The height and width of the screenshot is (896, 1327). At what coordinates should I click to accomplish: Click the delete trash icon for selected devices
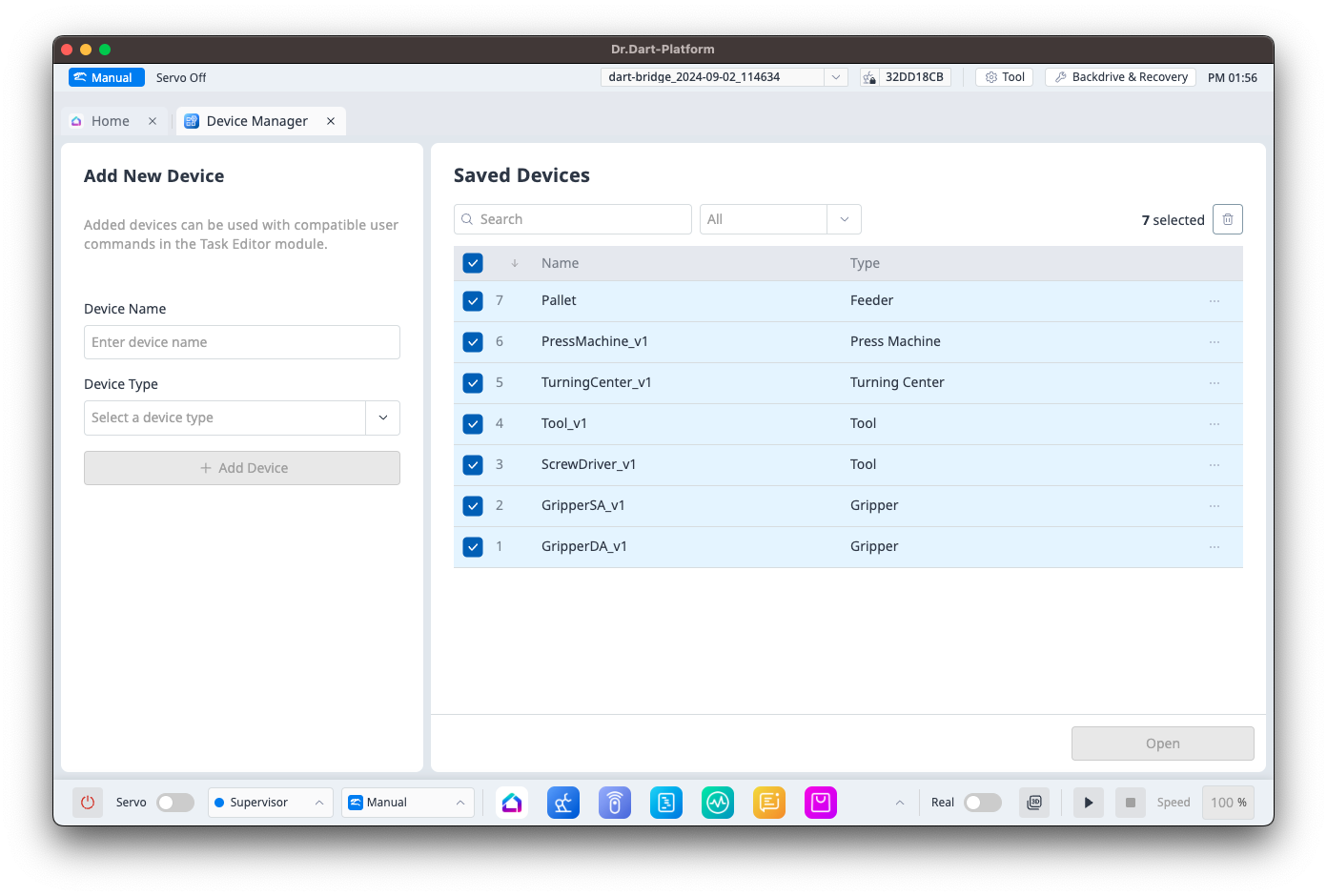pos(1227,219)
